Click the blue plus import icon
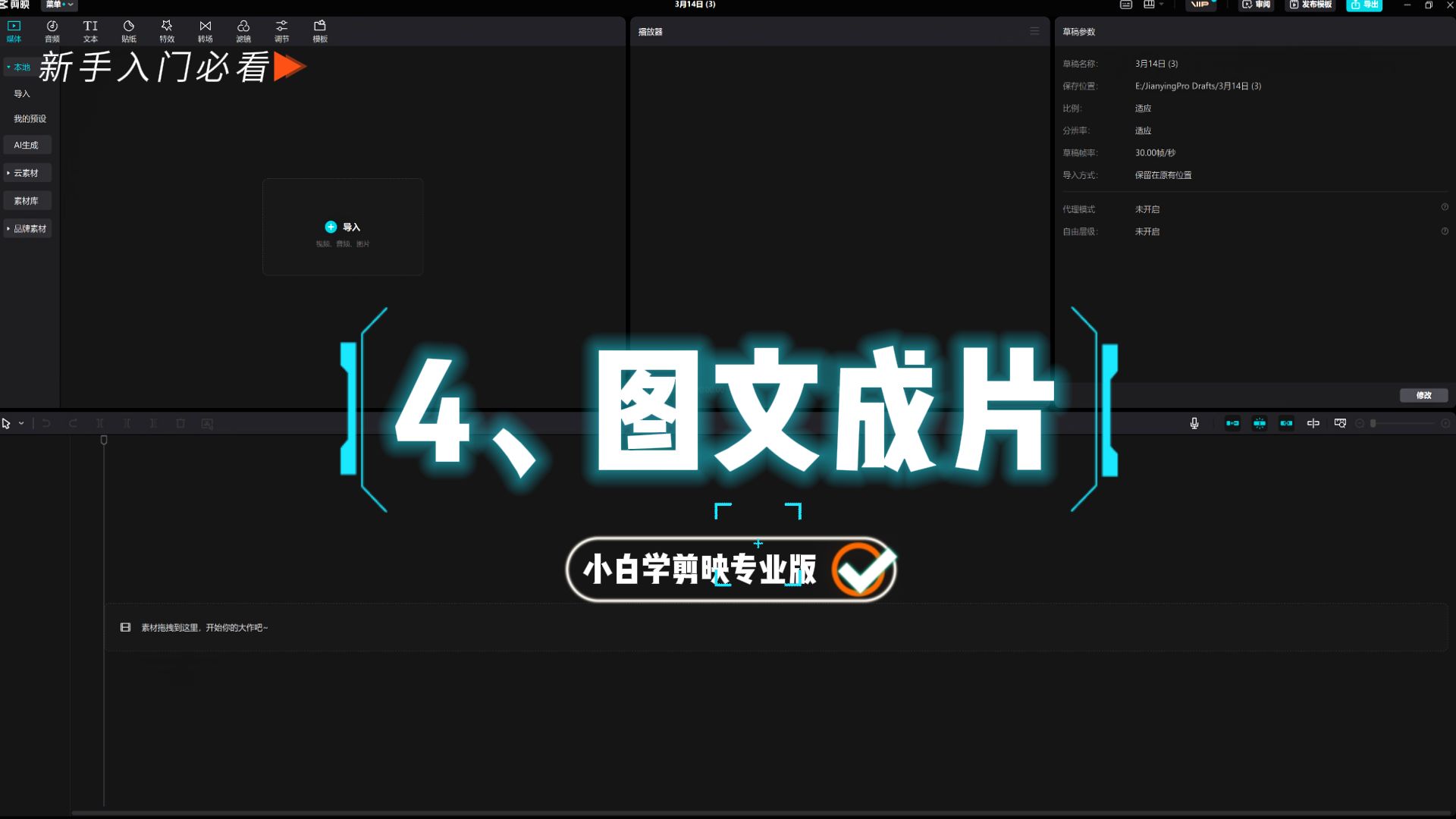Image resolution: width=1456 pixels, height=819 pixels. 331,227
